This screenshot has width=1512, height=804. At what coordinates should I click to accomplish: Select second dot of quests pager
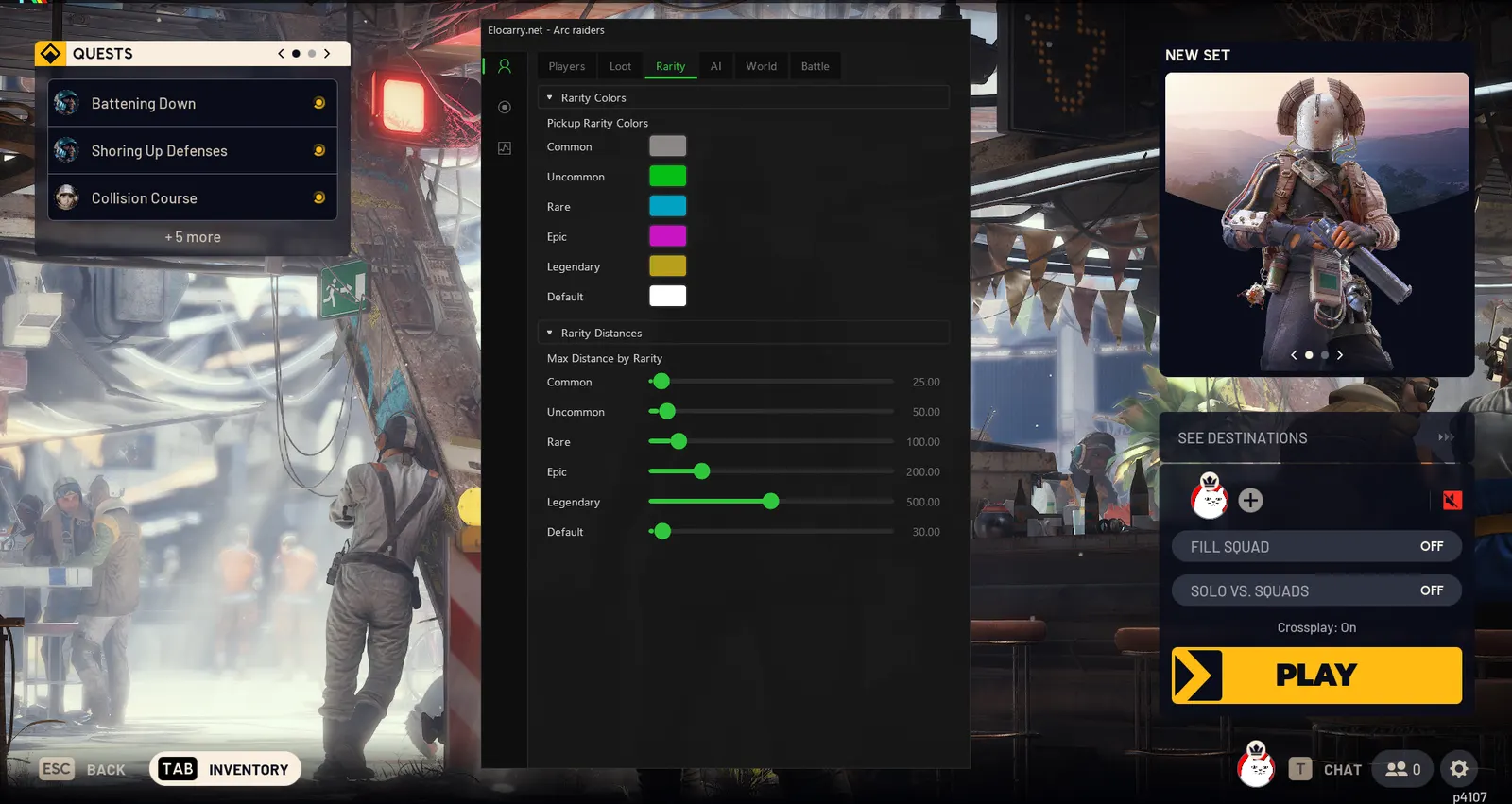coord(312,54)
